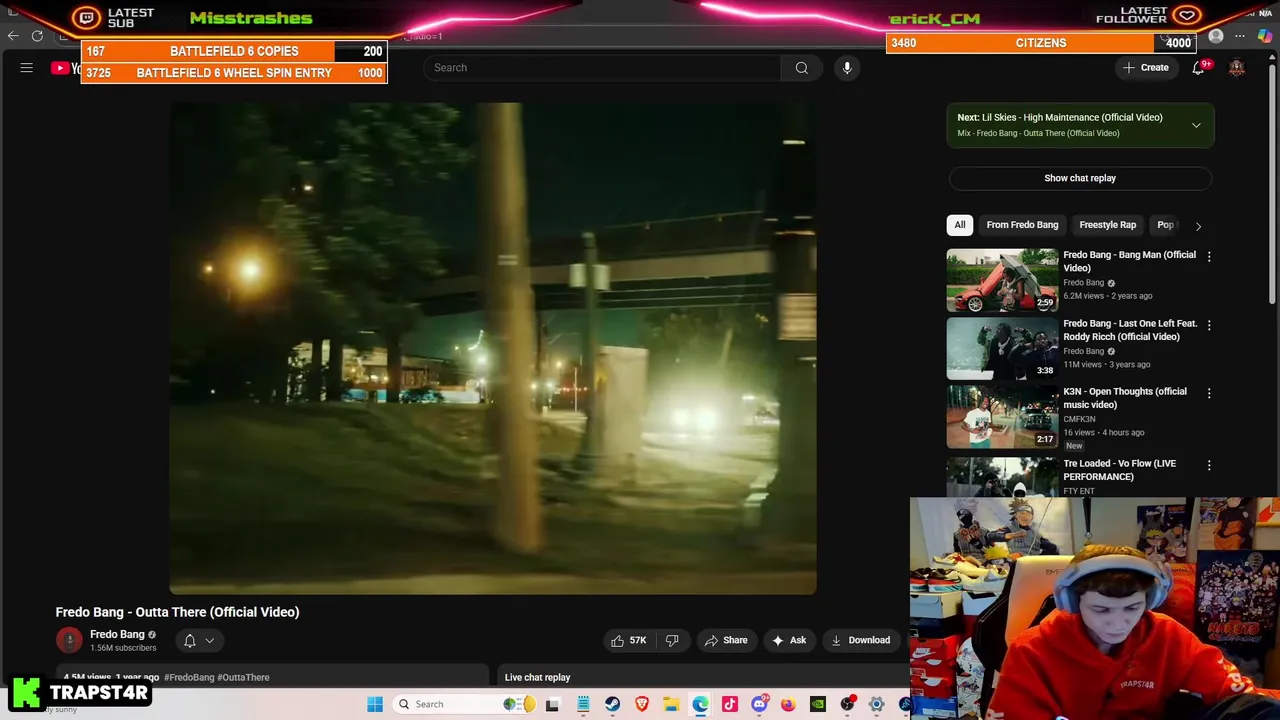Select the Freestyle Rap chip
Image resolution: width=1280 pixels, height=720 pixels.
(x=1107, y=225)
